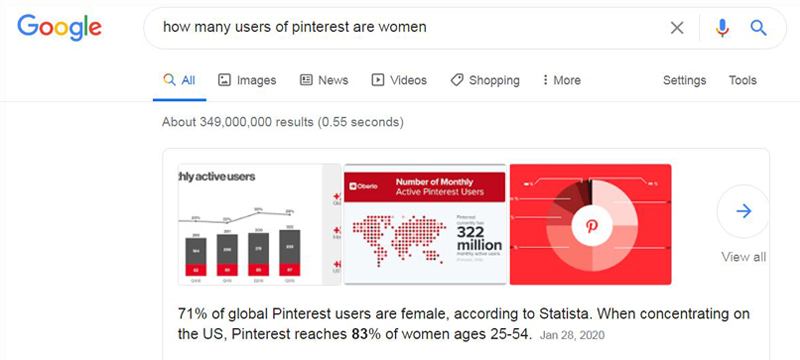Focus the search input field
This screenshot has height=360, width=800.
tap(408, 28)
